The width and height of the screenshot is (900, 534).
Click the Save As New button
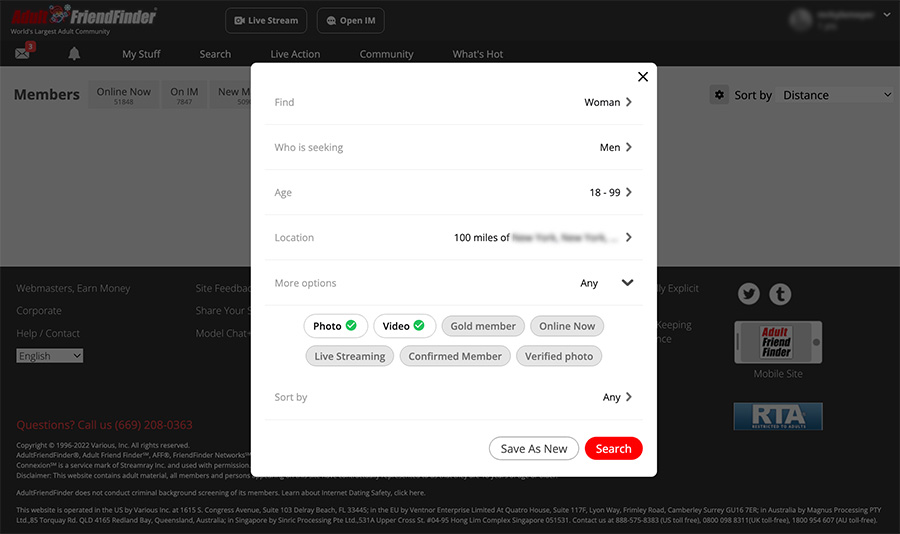pyautogui.click(x=534, y=448)
